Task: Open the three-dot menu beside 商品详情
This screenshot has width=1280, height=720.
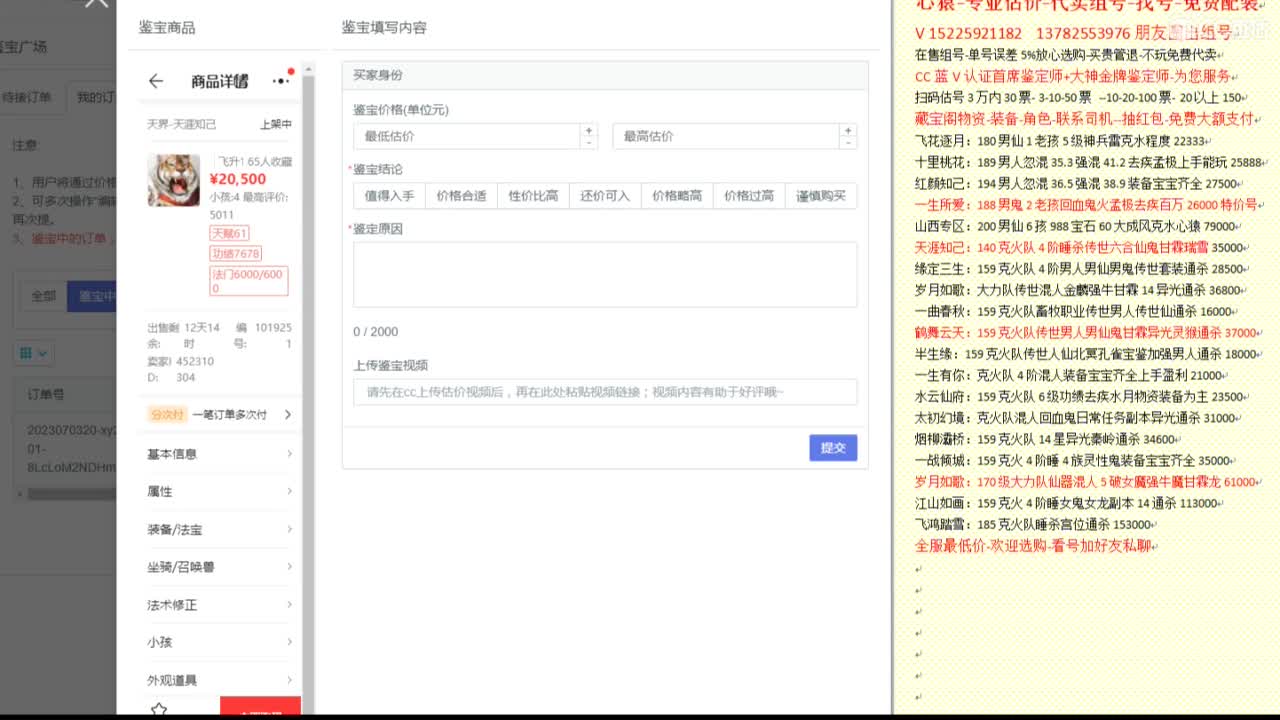Action: point(281,81)
